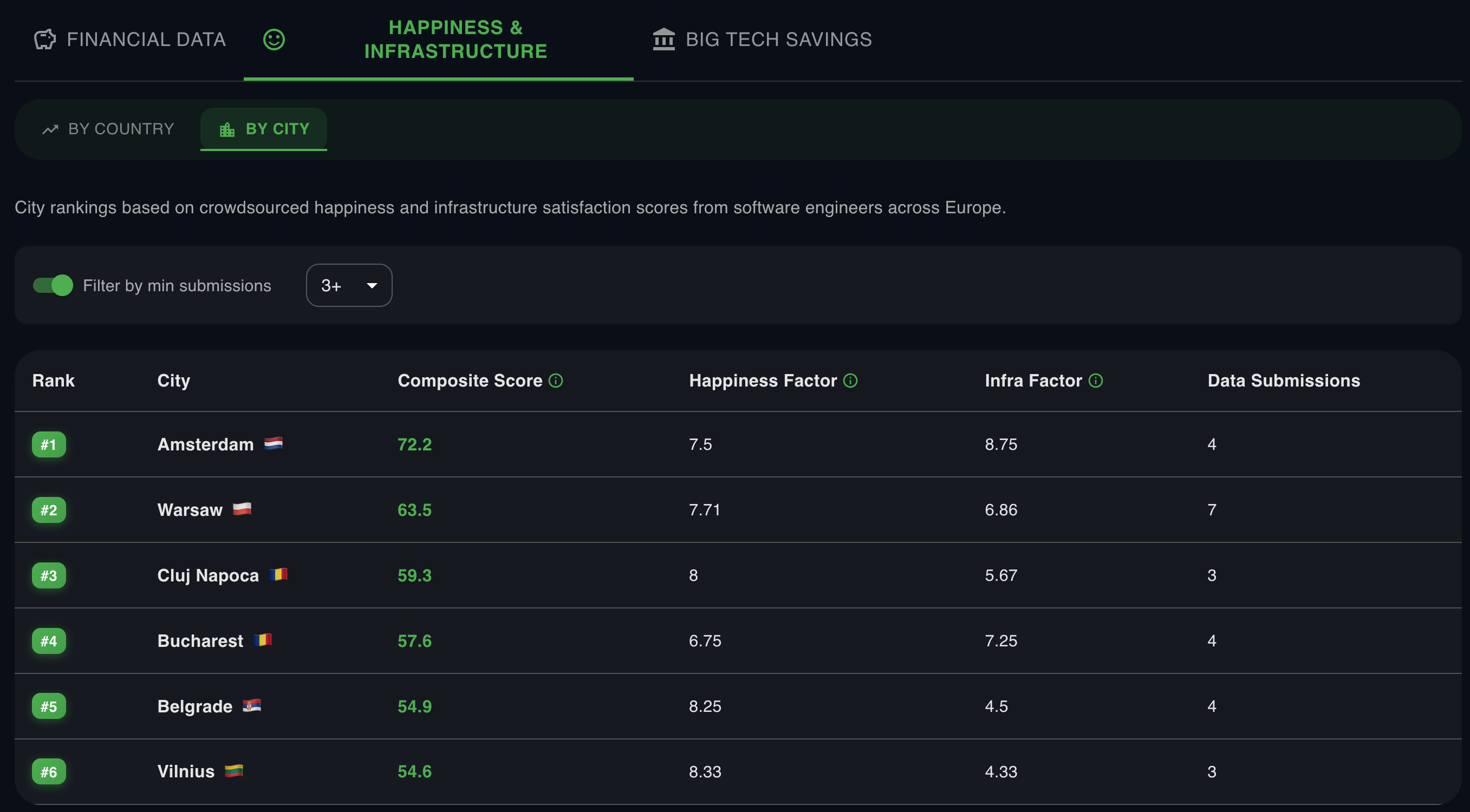The height and width of the screenshot is (812, 1470).
Task: Open the 3+ minimum submissions dropdown
Action: [349, 285]
